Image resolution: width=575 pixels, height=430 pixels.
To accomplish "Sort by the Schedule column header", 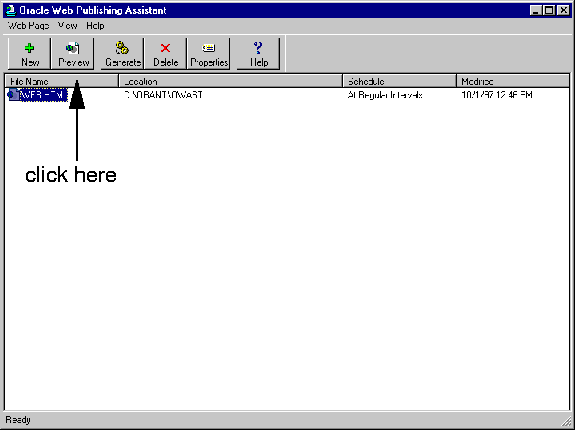I will (400, 81).
